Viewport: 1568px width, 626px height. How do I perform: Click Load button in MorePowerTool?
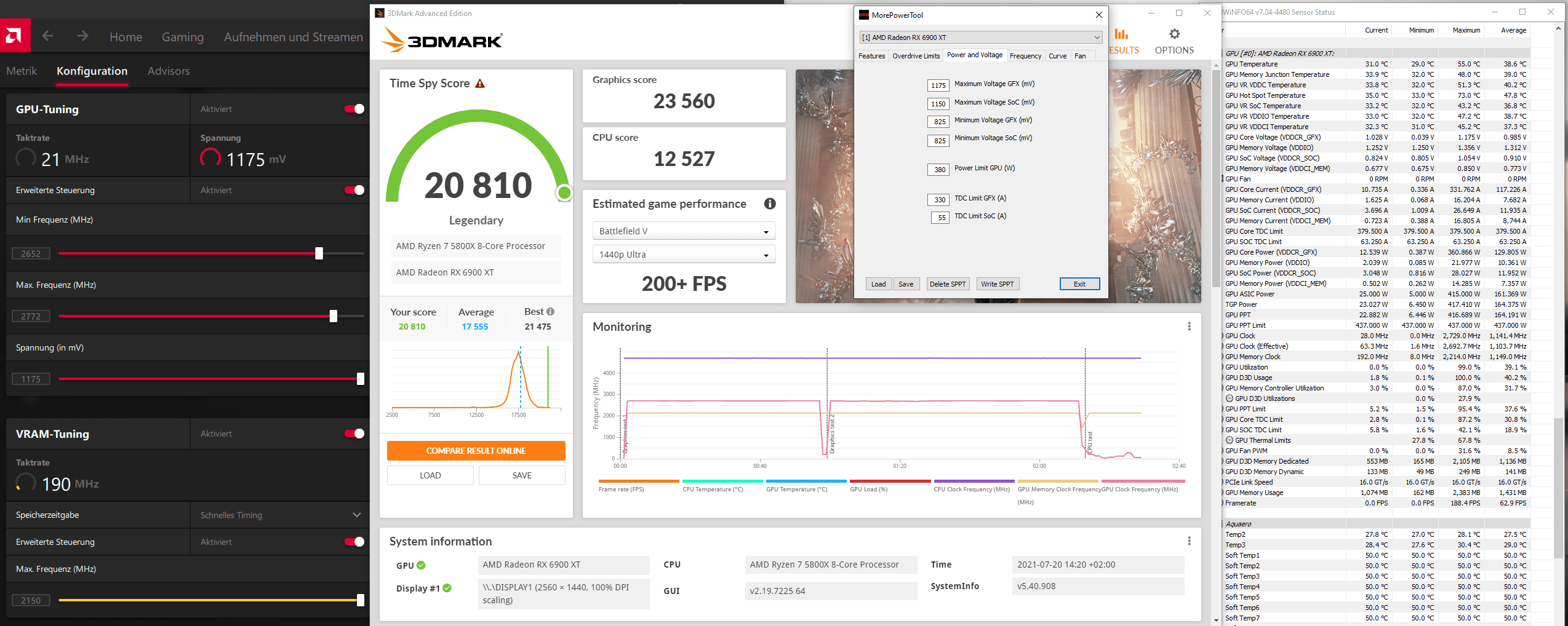(878, 284)
